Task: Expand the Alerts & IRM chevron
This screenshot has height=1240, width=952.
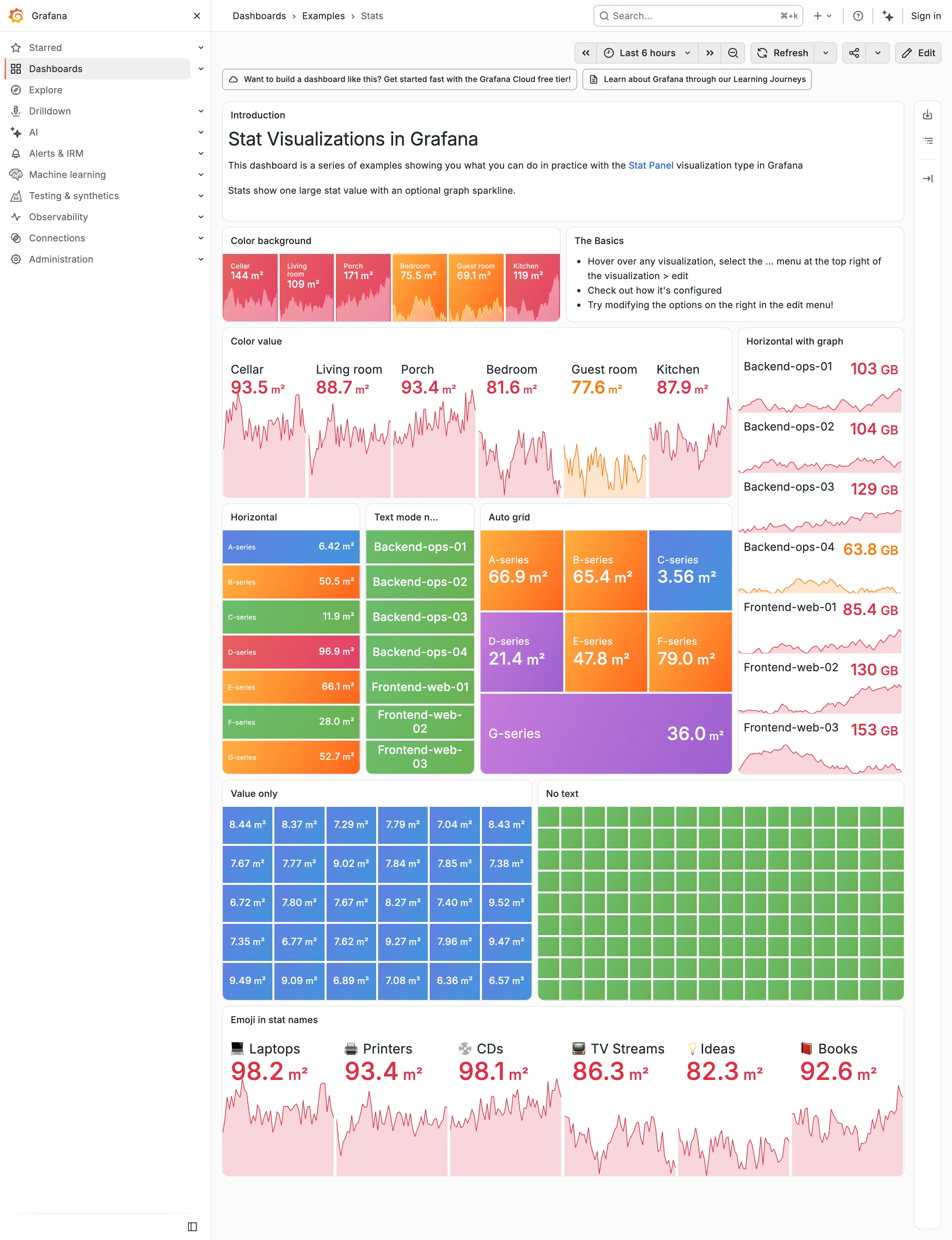Action: [201, 153]
